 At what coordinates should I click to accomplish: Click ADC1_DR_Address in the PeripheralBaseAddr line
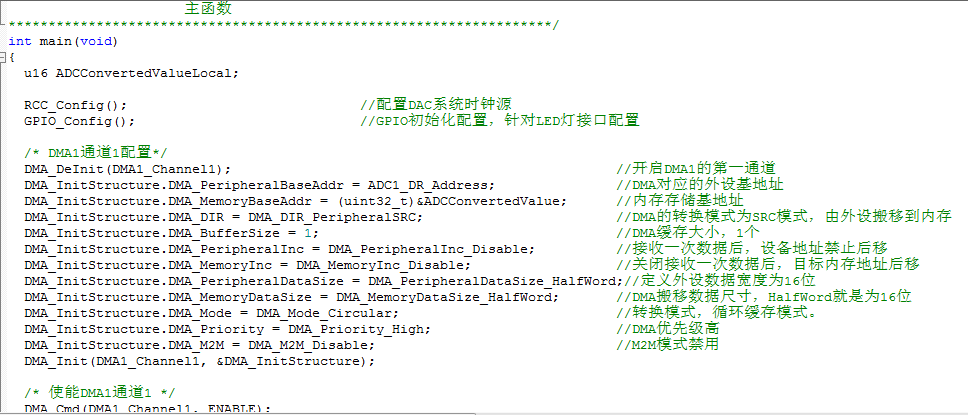427,185
